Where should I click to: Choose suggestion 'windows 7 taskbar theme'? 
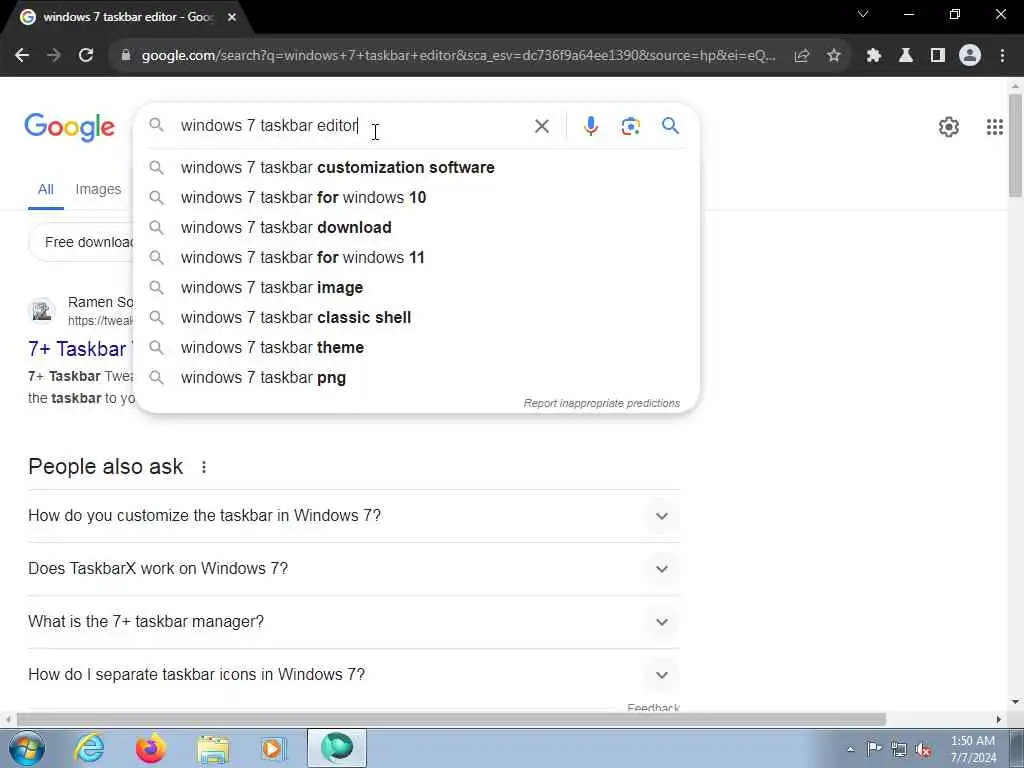pyautogui.click(x=416, y=348)
